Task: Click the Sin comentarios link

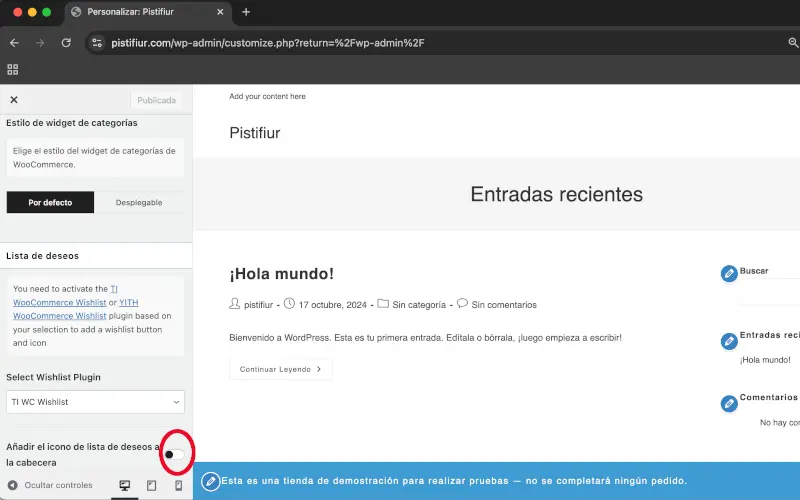Action: 504,305
